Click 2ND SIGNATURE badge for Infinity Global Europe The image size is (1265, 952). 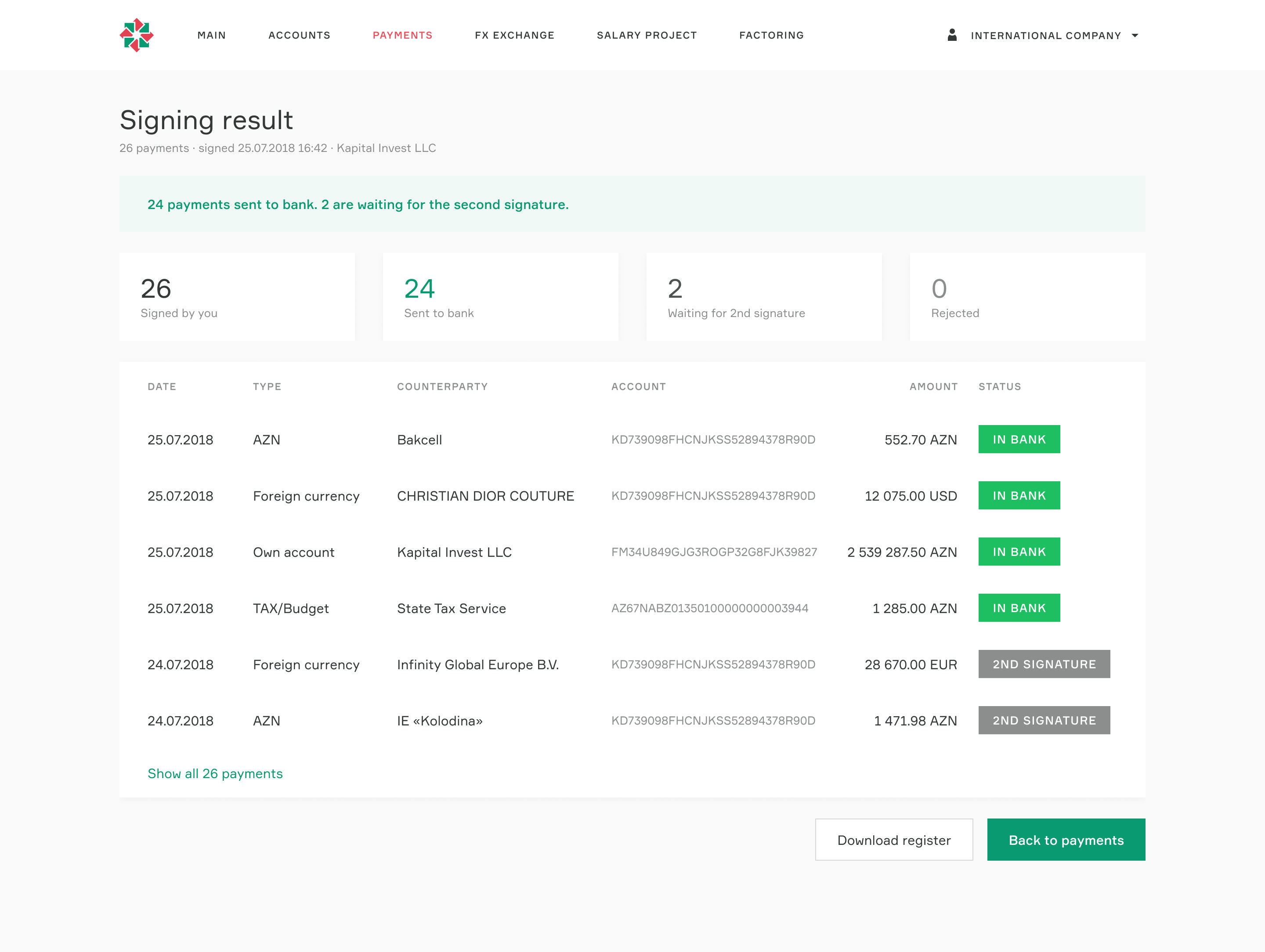tap(1044, 664)
